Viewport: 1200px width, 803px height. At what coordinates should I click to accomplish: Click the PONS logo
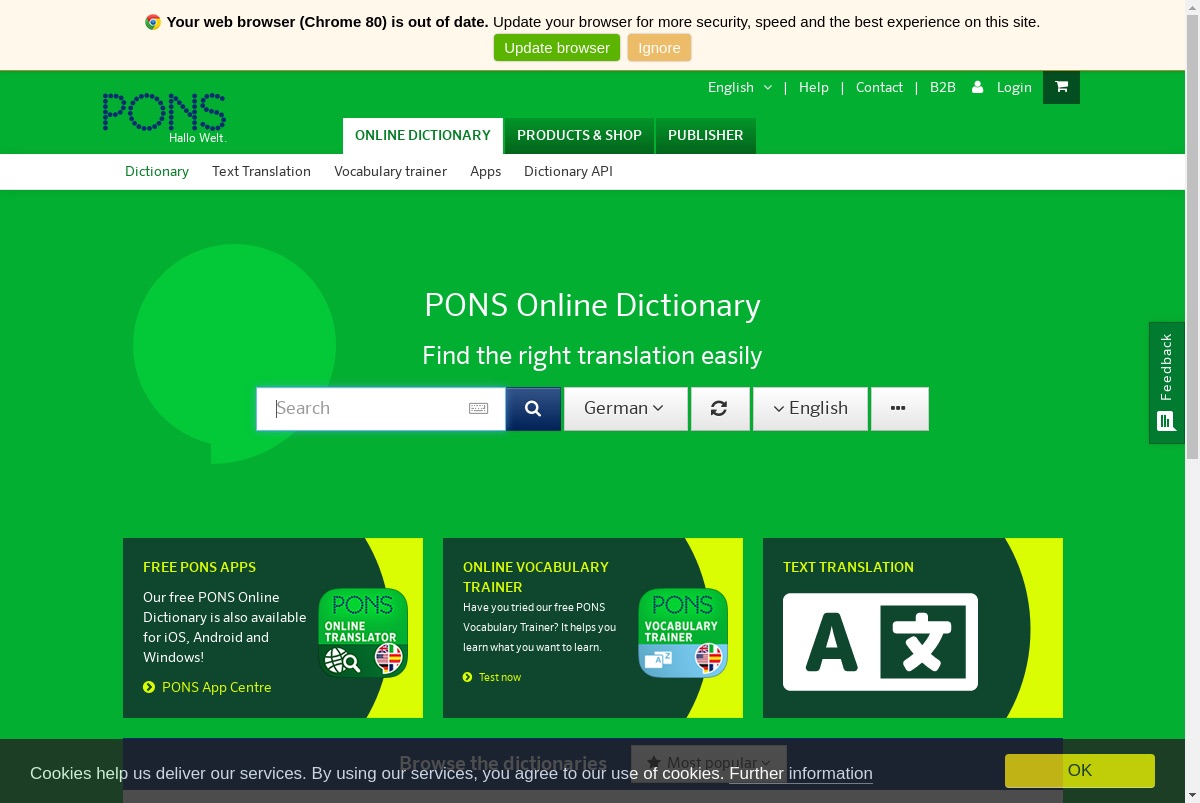pyautogui.click(x=164, y=118)
